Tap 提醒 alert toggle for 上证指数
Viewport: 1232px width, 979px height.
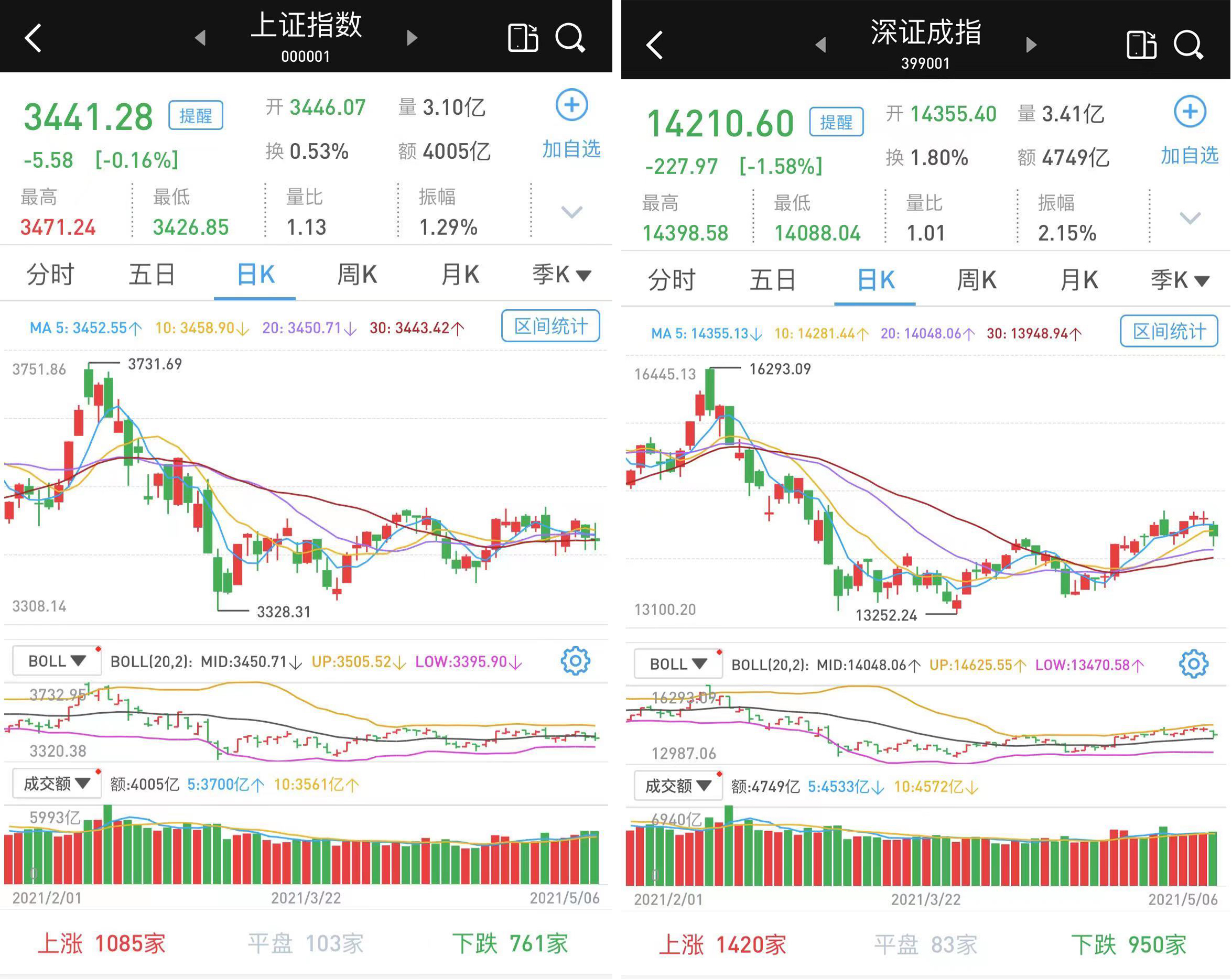196,115
